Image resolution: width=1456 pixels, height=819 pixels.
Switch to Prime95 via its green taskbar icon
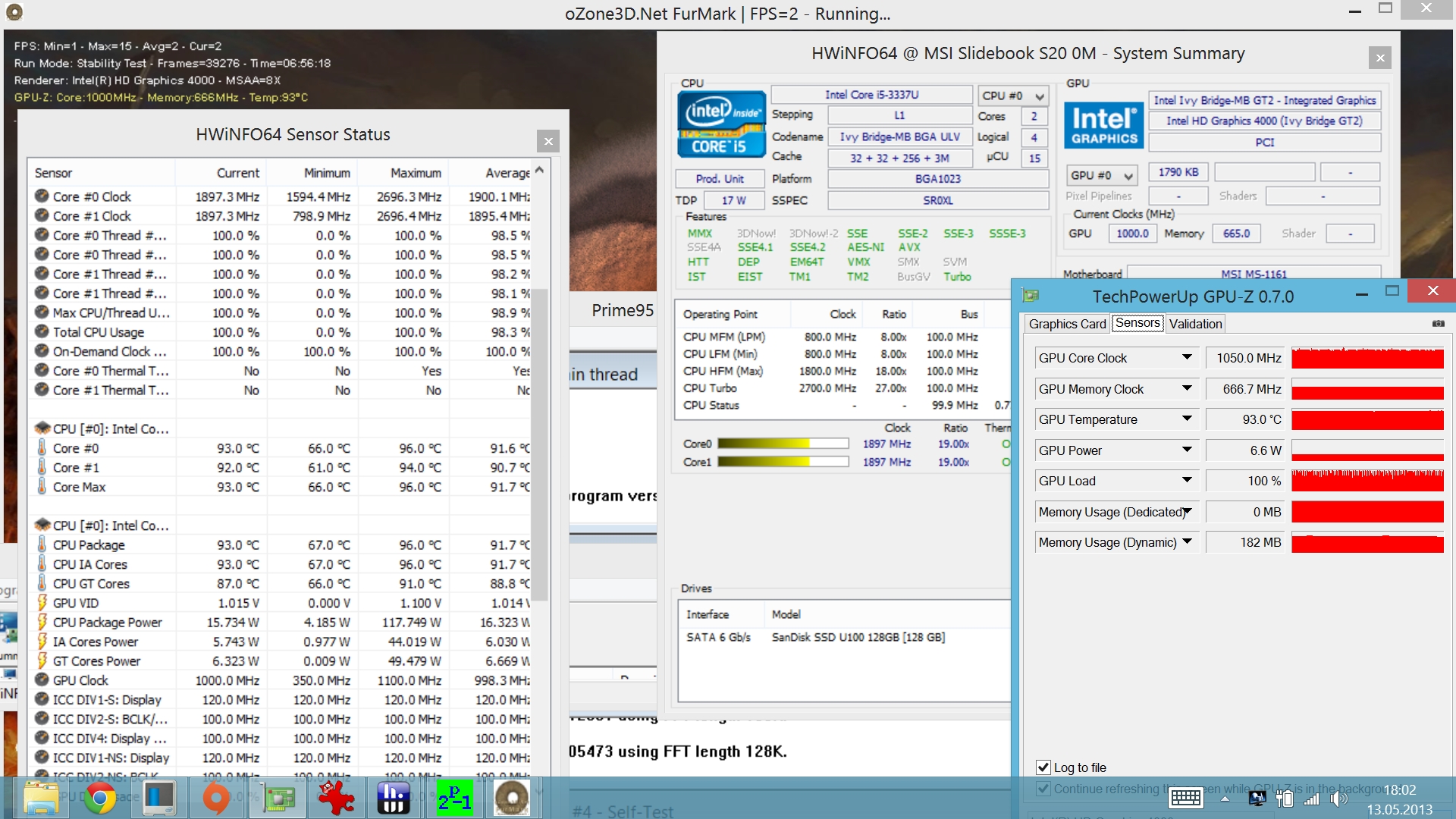coord(454,799)
